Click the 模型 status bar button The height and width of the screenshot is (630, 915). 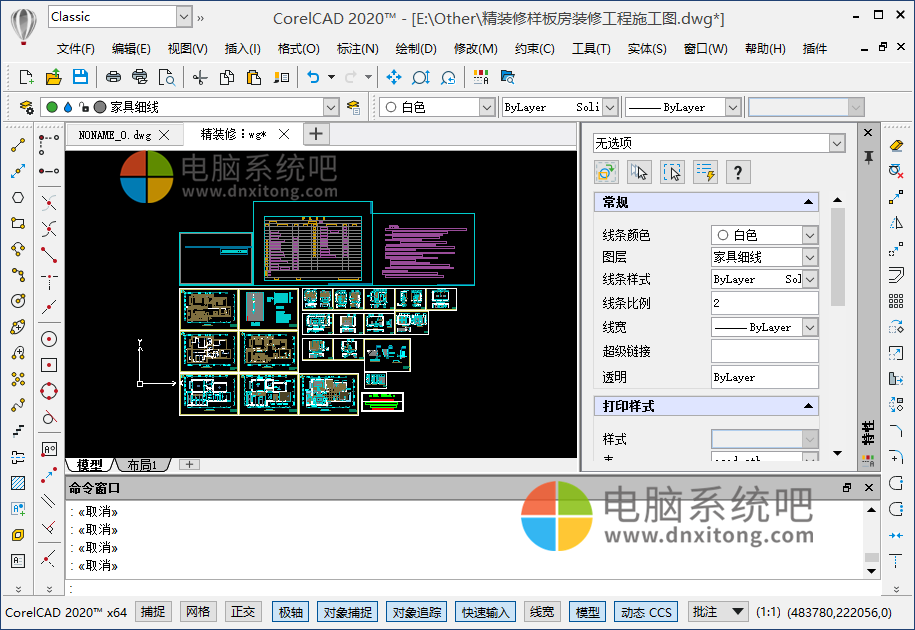pyautogui.click(x=587, y=612)
